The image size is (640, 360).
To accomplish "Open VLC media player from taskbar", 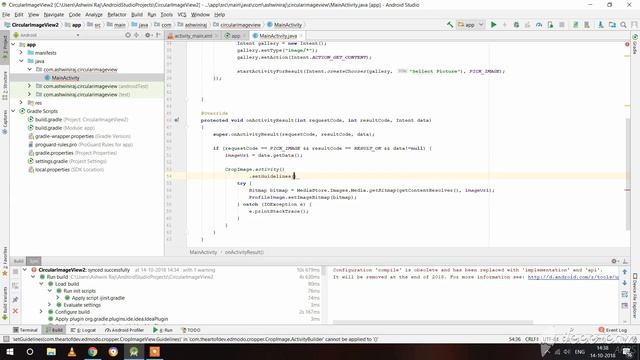I will (72, 351).
